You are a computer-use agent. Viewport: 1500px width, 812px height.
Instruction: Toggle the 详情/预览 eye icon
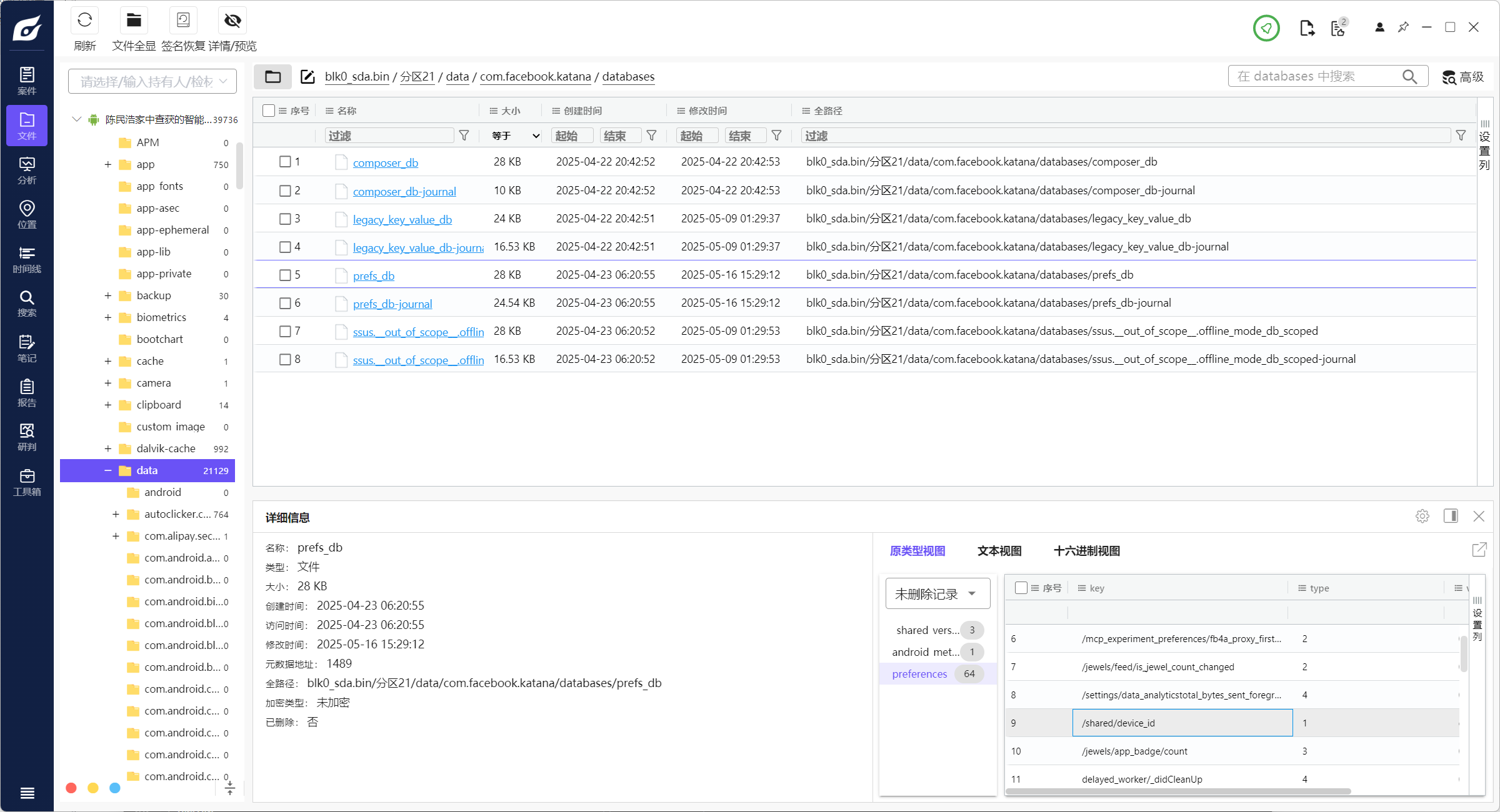pyautogui.click(x=232, y=21)
